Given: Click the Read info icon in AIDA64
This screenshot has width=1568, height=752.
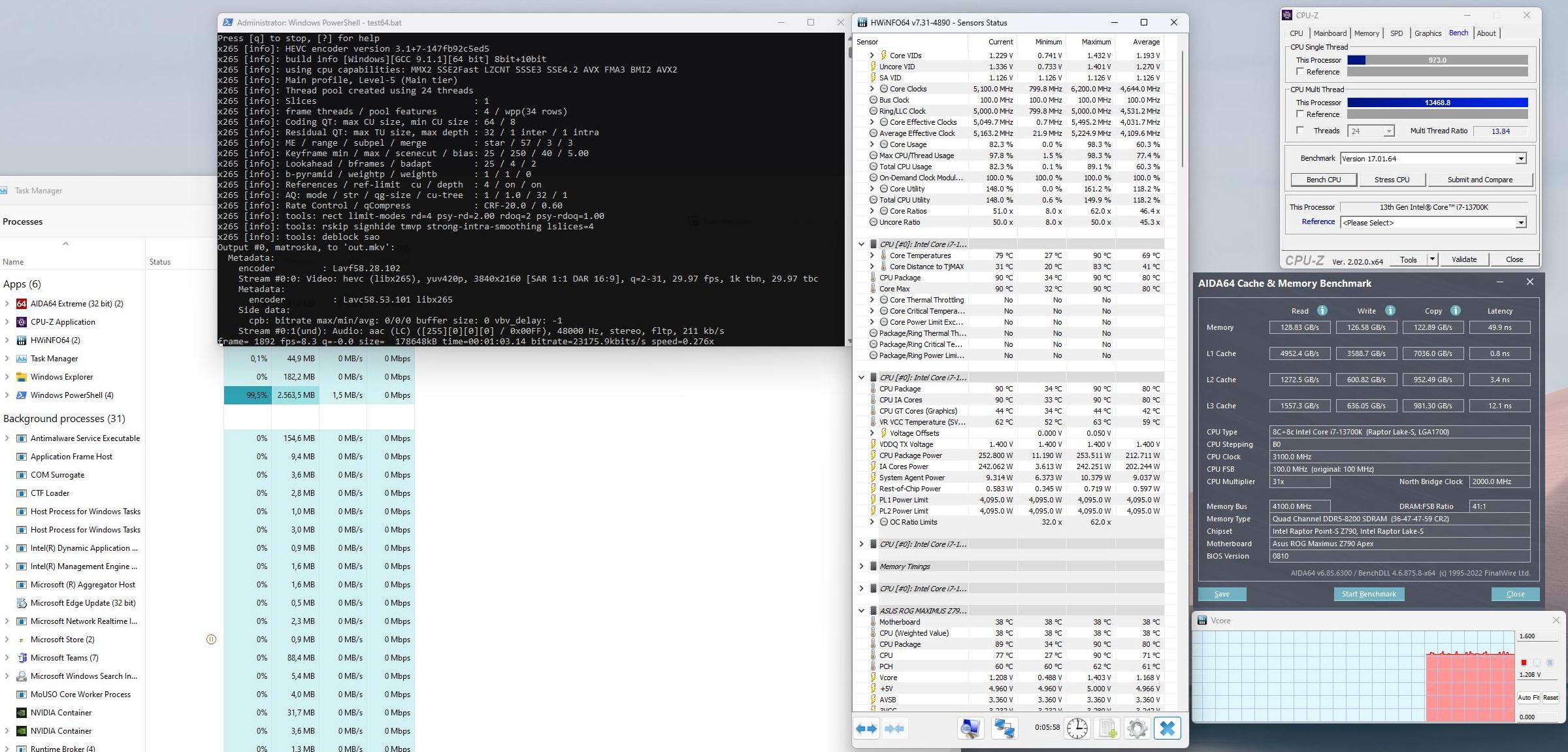Looking at the screenshot, I should click(1322, 310).
